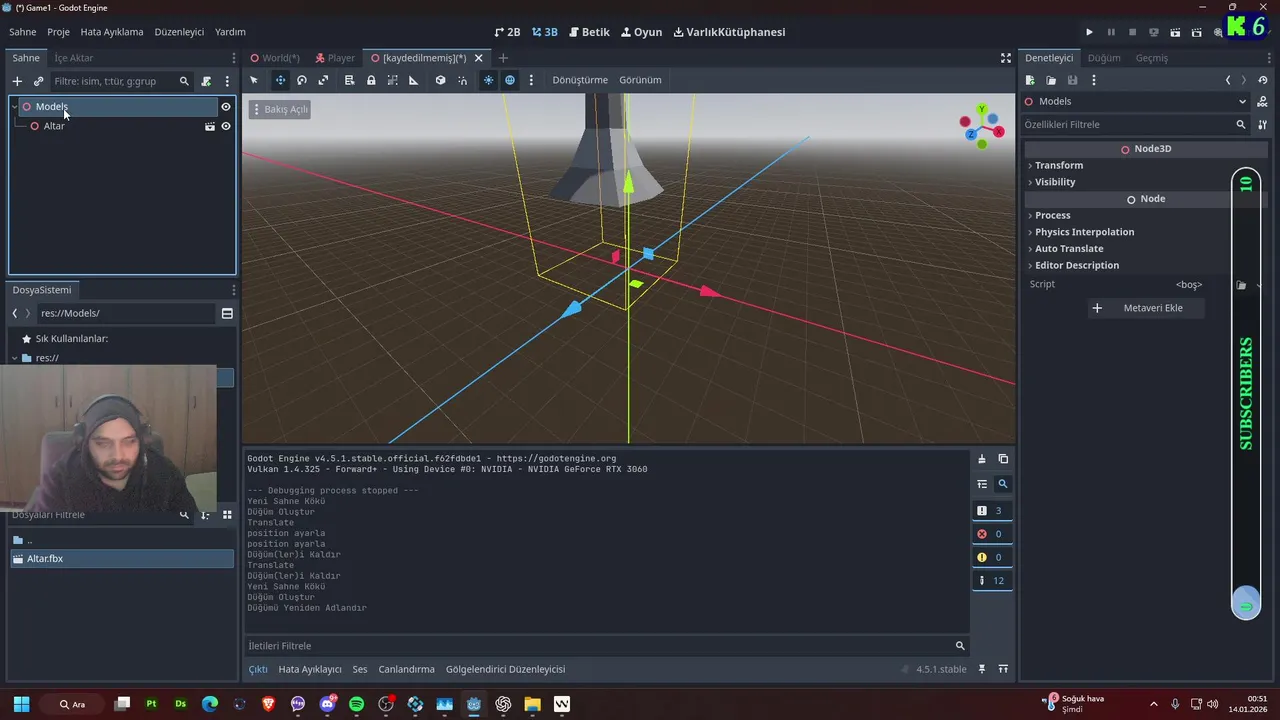Attach a script using the Scene dock icon
This screenshot has width=1280, height=720.
click(206, 81)
